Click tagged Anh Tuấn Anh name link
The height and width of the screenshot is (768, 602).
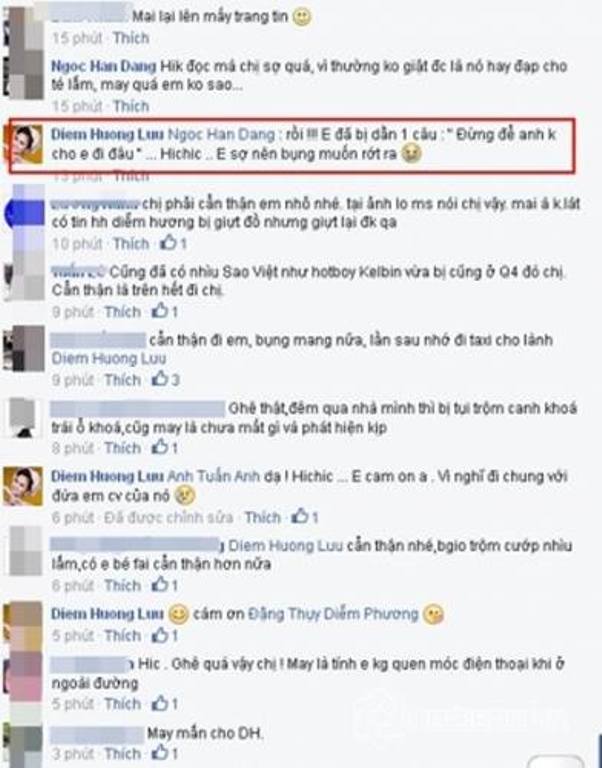[x=214, y=476]
